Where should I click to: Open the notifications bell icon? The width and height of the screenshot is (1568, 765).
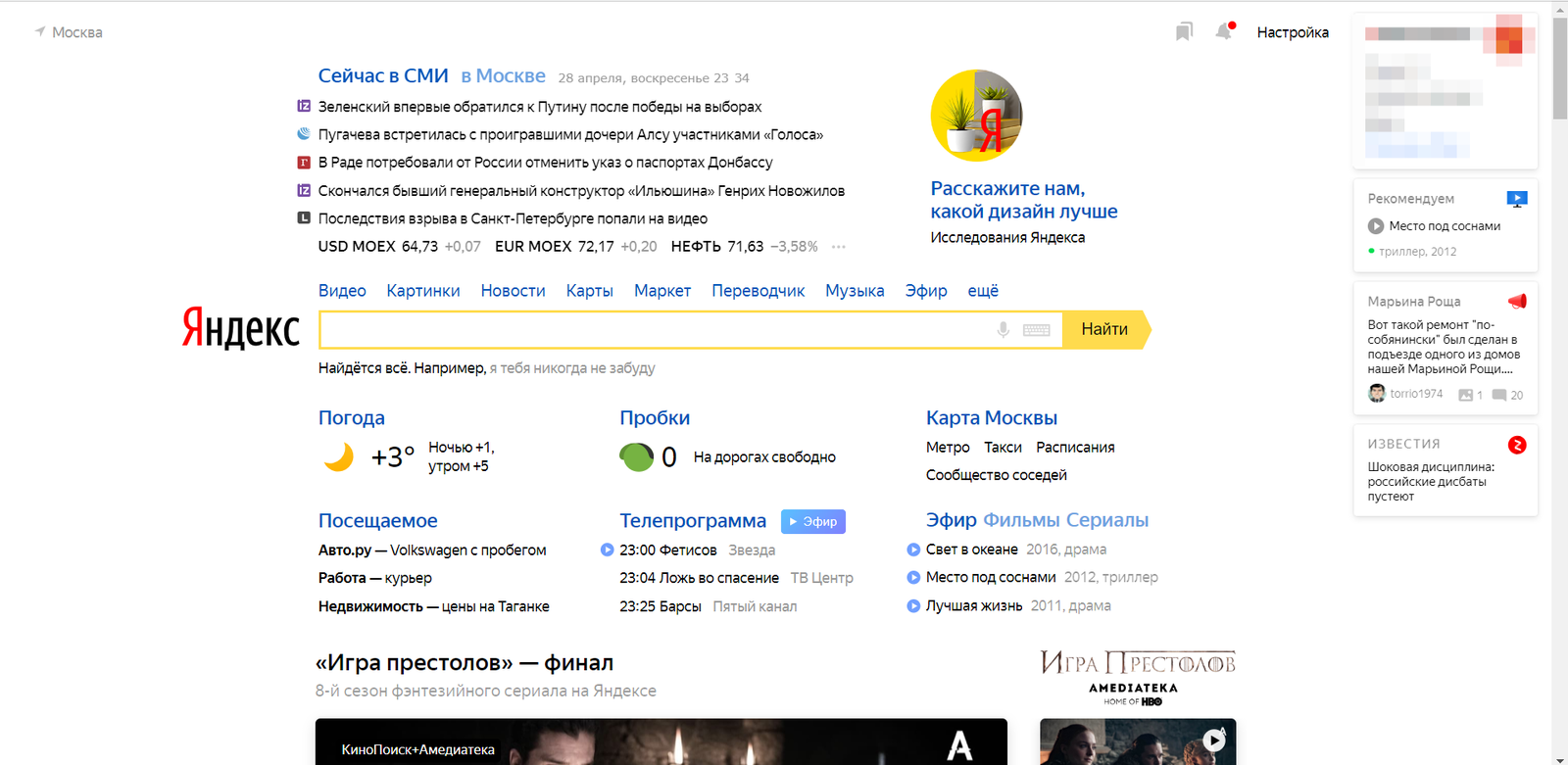pos(1224,31)
